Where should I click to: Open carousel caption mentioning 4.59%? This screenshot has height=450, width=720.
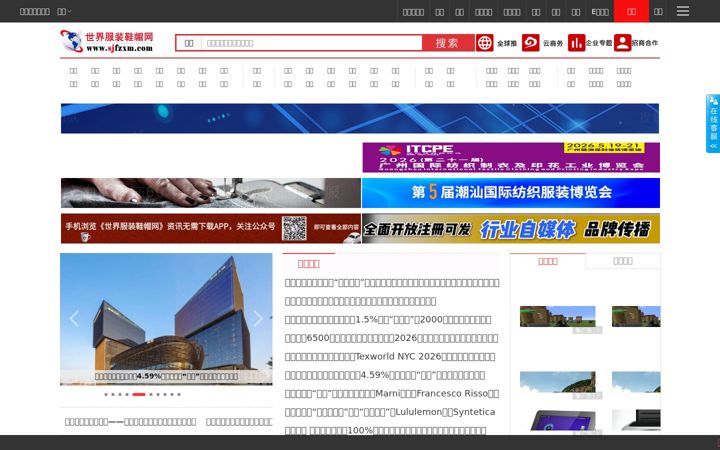166,376
